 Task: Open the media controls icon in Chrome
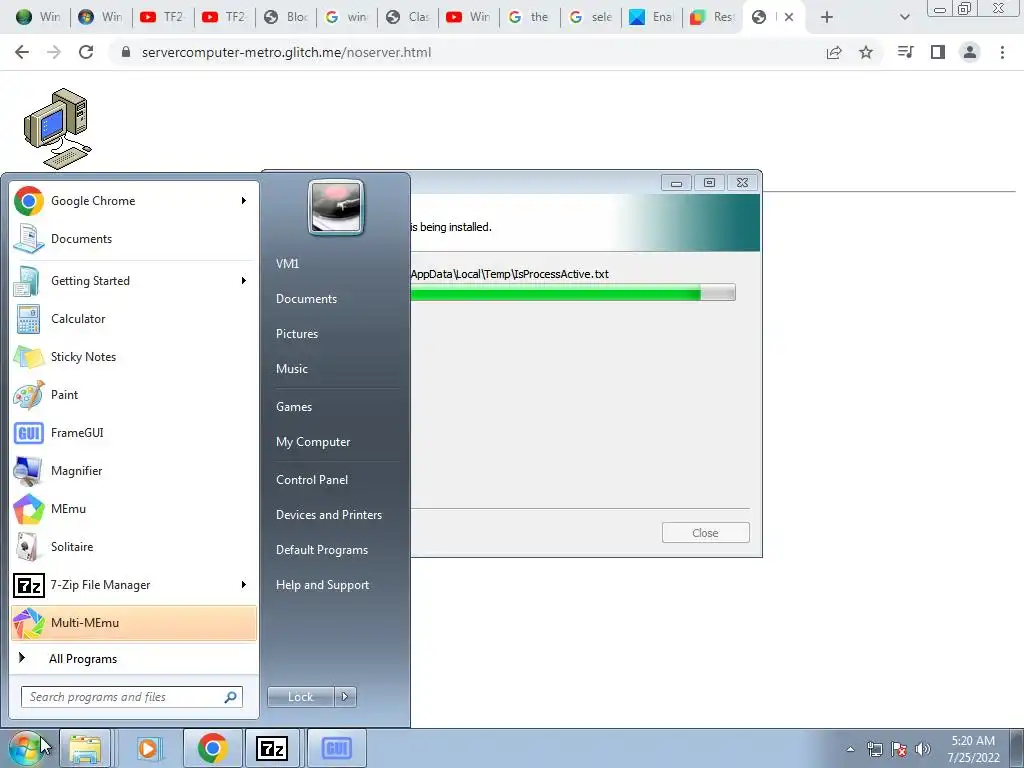pos(905,52)
